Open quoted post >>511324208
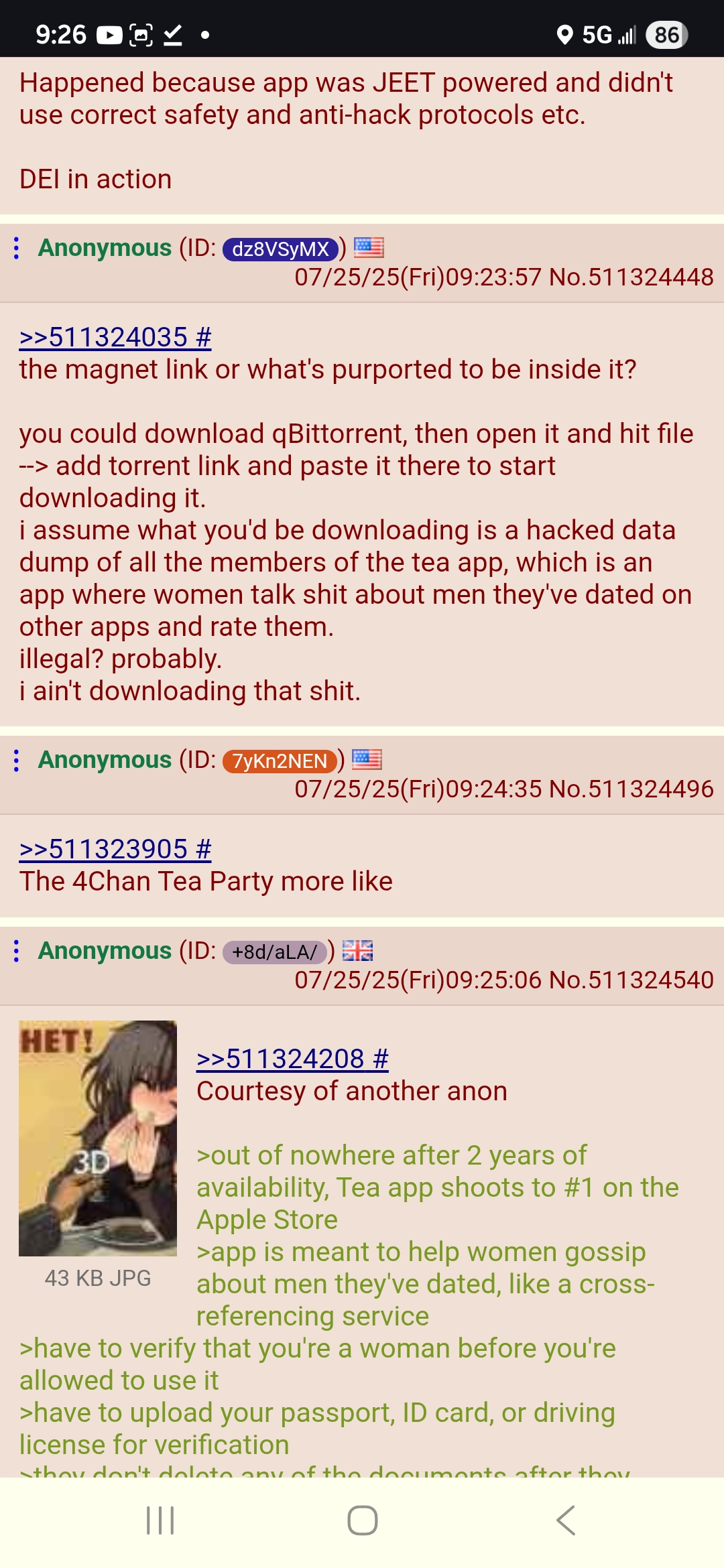Screen dimensions: 724x1568 292,1059
